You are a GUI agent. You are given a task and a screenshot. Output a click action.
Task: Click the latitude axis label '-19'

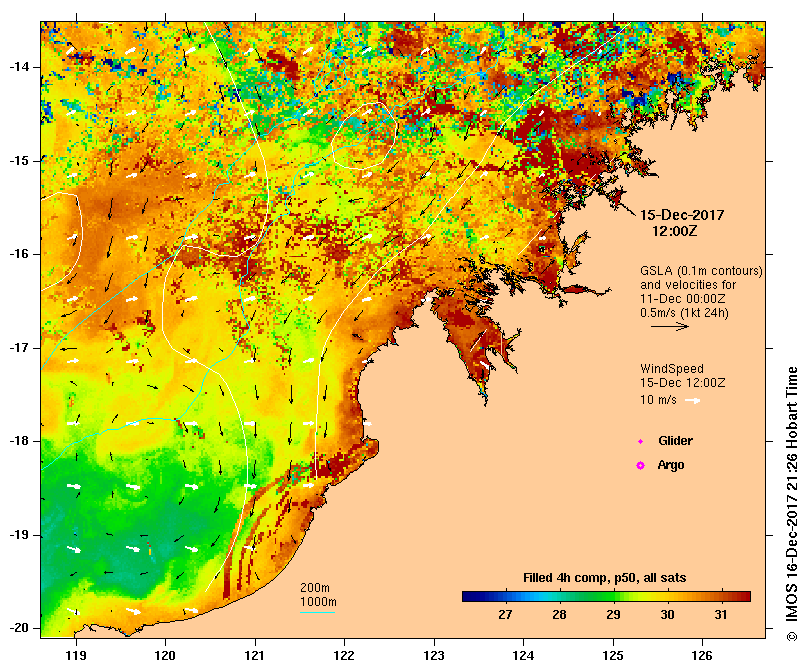[19, 535]
